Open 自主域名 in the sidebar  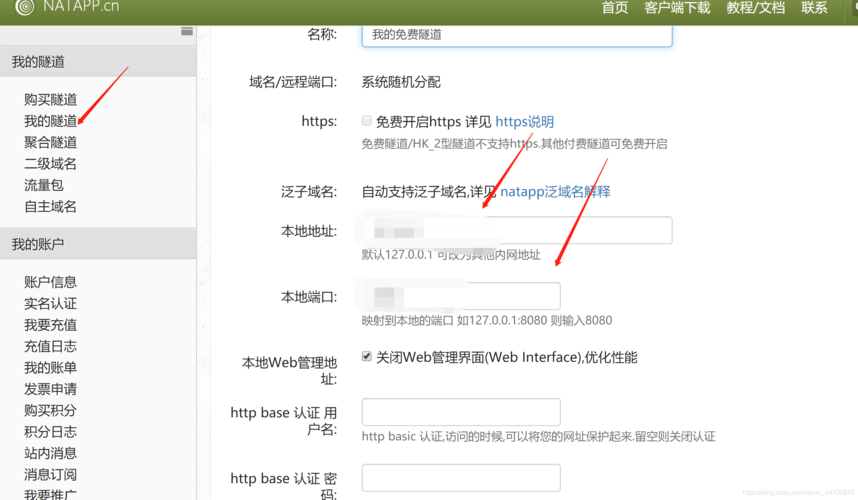coord(50,206)
